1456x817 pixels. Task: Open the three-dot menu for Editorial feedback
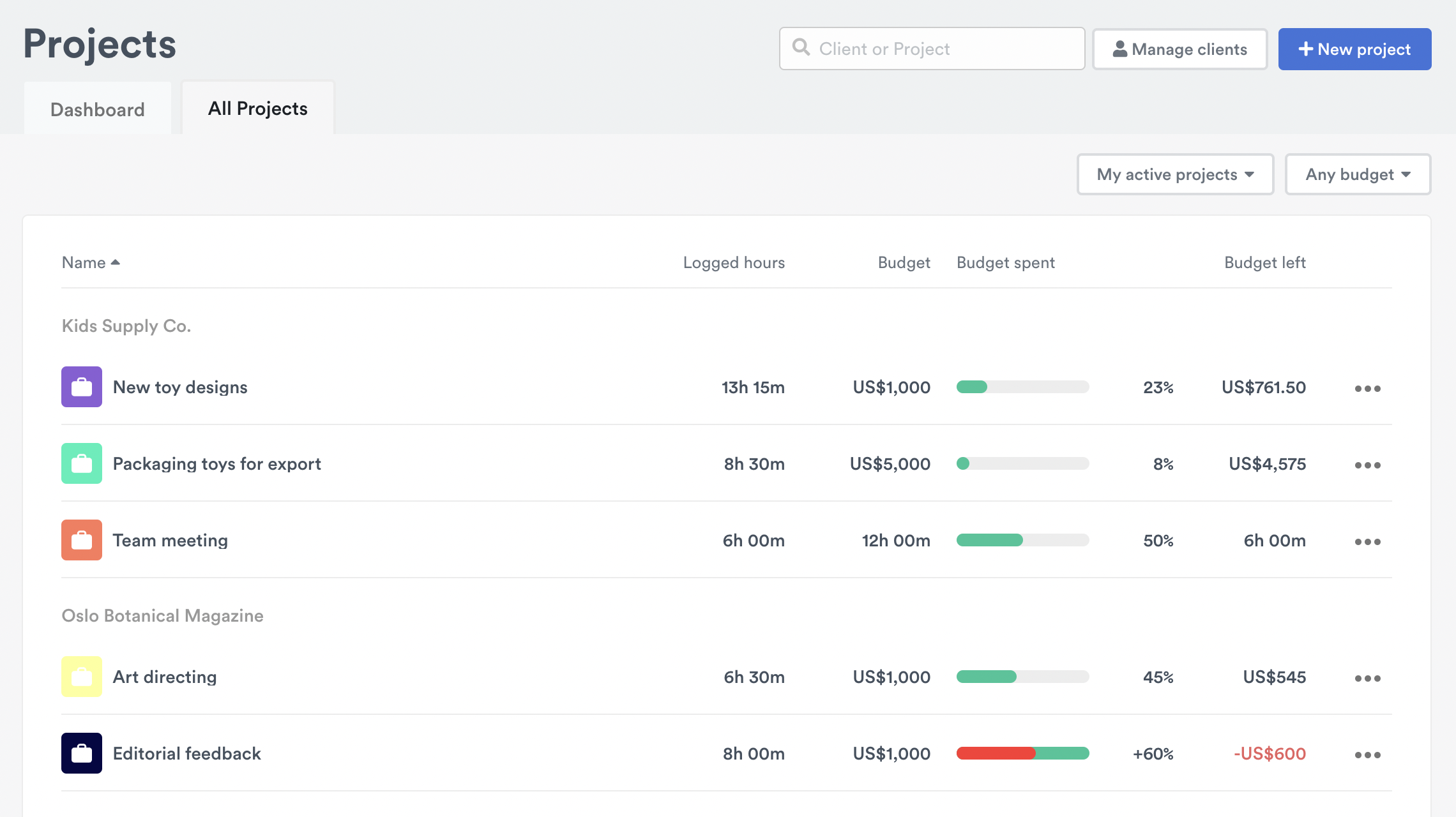pos(1367,754)
